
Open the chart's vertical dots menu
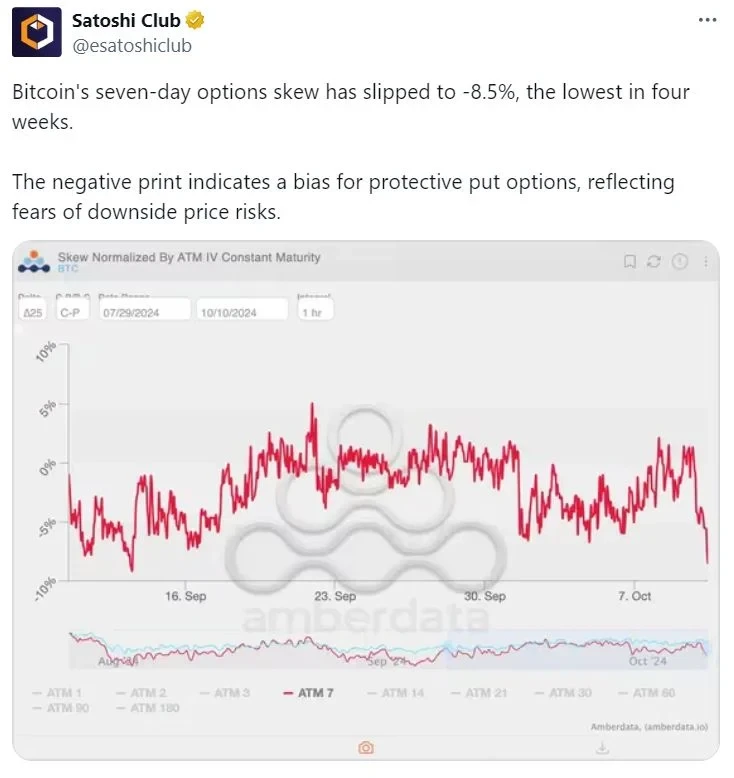point(705,262)
